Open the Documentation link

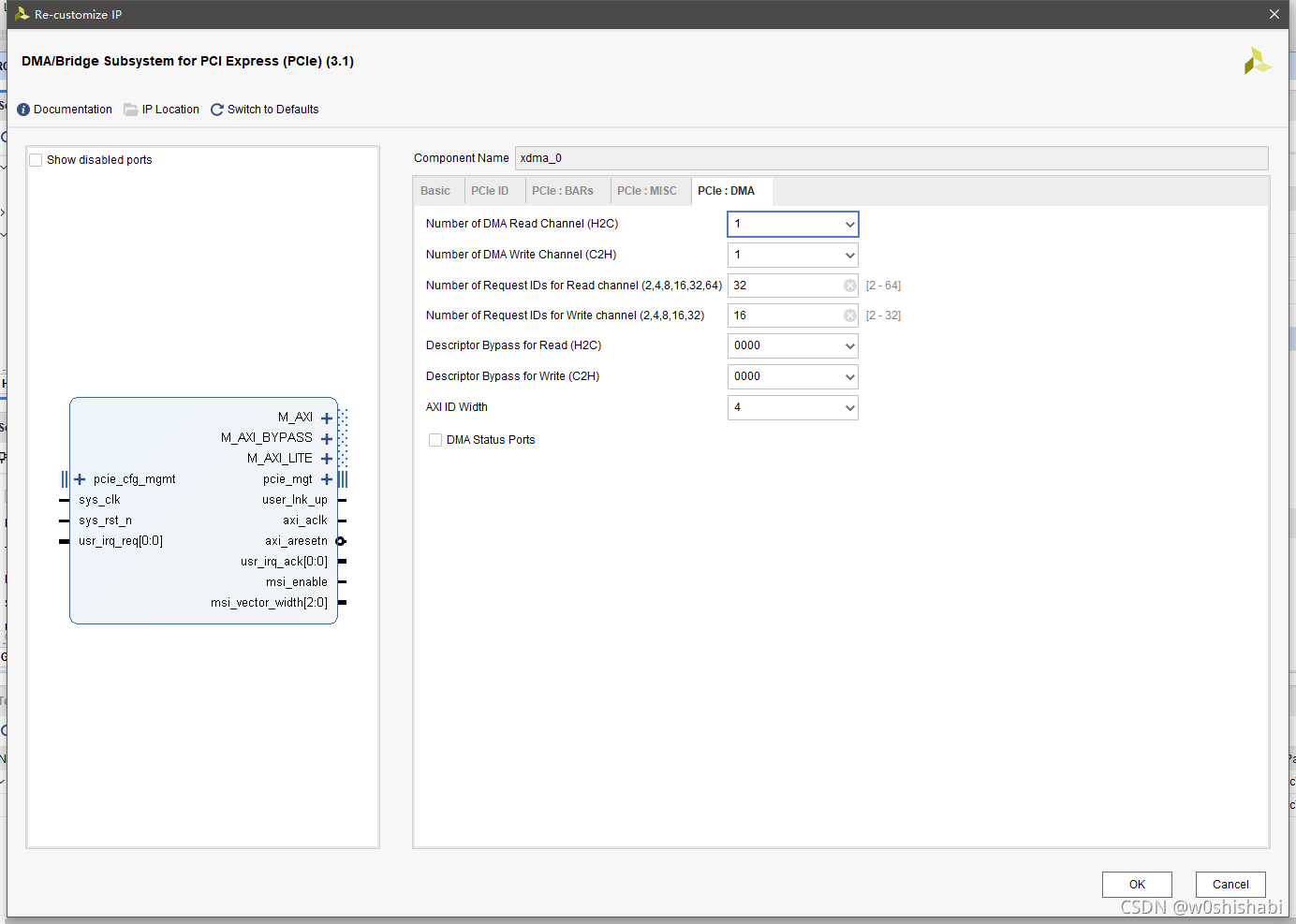(x=73, y=110)
